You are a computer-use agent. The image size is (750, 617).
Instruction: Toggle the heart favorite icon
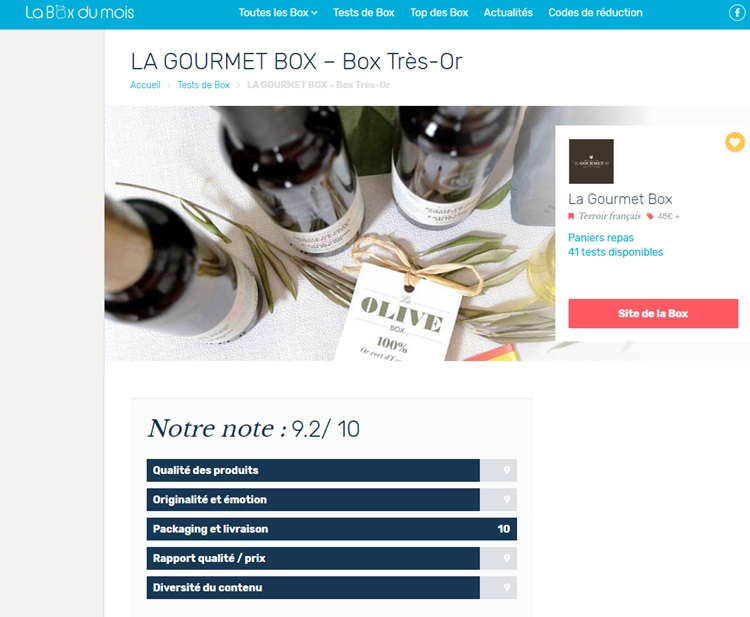735,142
